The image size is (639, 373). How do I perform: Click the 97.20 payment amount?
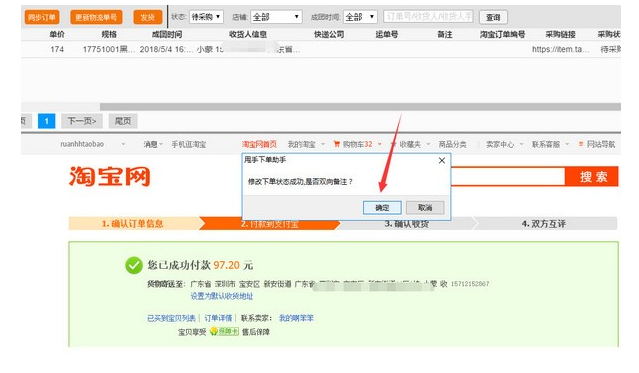tap(227, 265)
